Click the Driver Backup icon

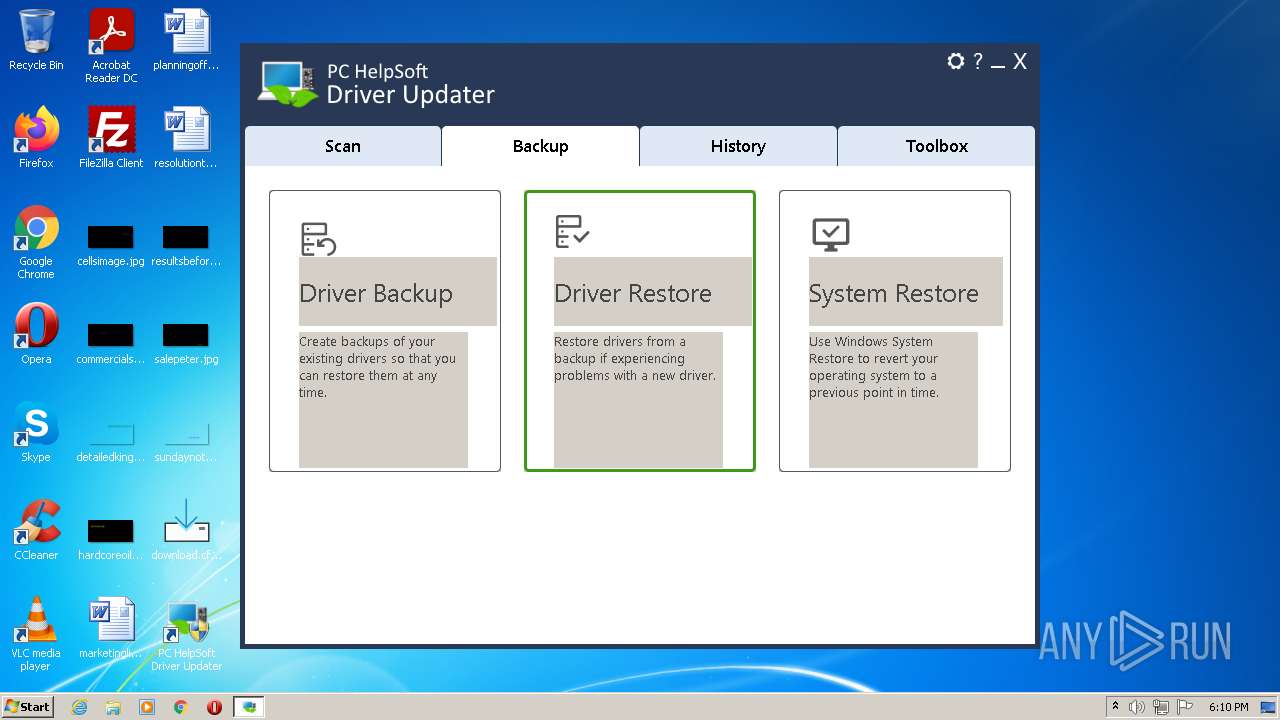[x=318, y=239]
